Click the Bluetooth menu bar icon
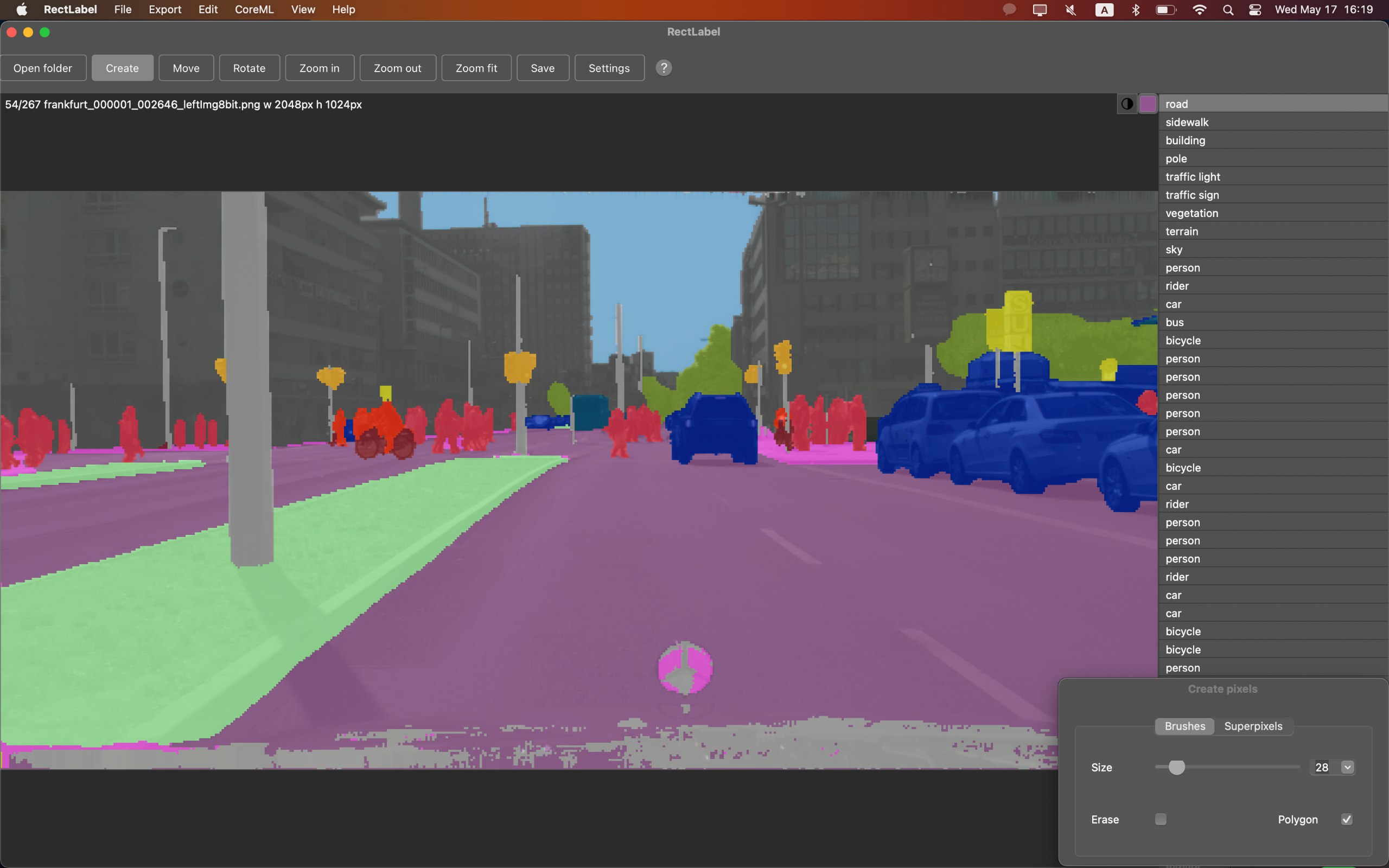Viewport: 1389px width, 868px height. pyautogui.click(x=1135, y=10)
